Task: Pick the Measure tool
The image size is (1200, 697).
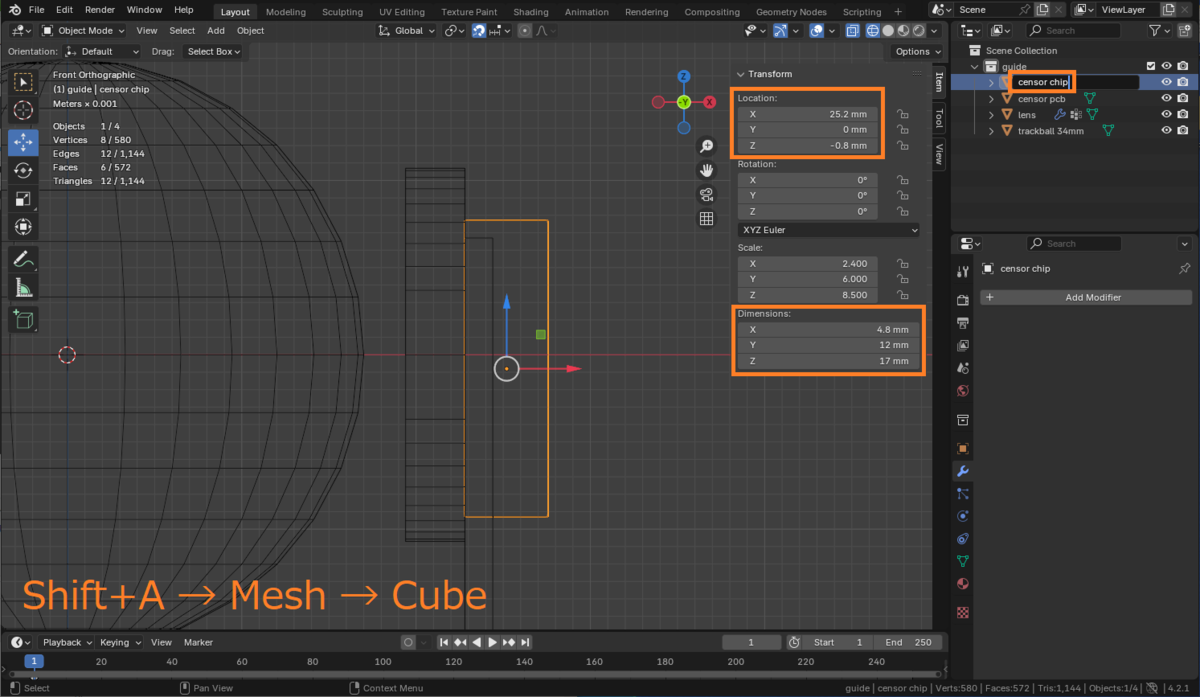Action: [23, 289]
